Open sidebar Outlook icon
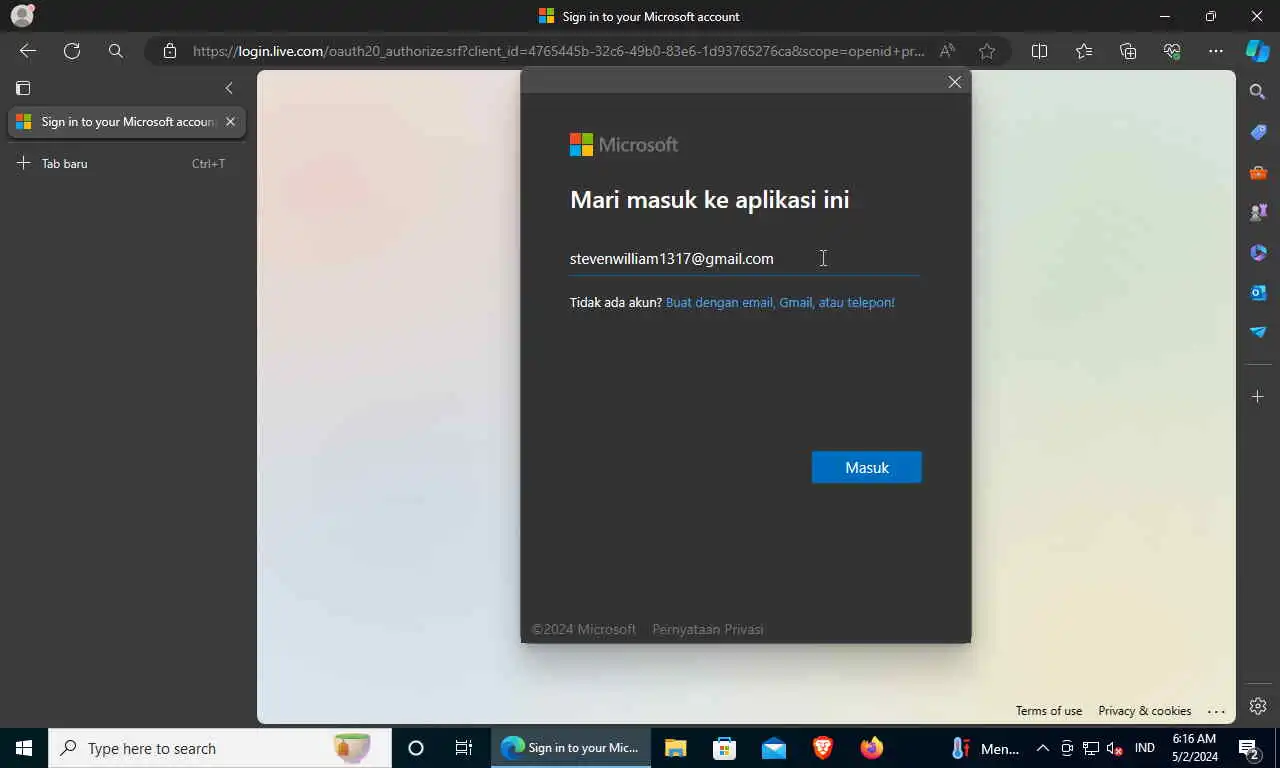The height and width of the screenshot is (768, 1280). pyautogui.click(x=1258, y=292)
